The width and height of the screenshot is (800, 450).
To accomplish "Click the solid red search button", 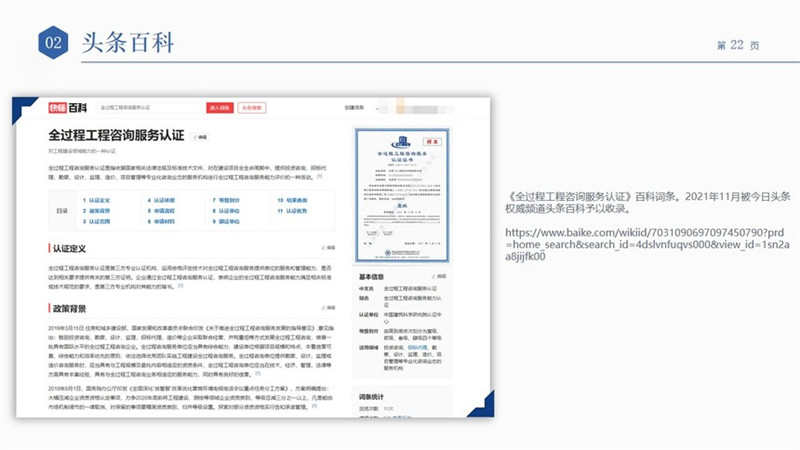I will coord(220,108).
